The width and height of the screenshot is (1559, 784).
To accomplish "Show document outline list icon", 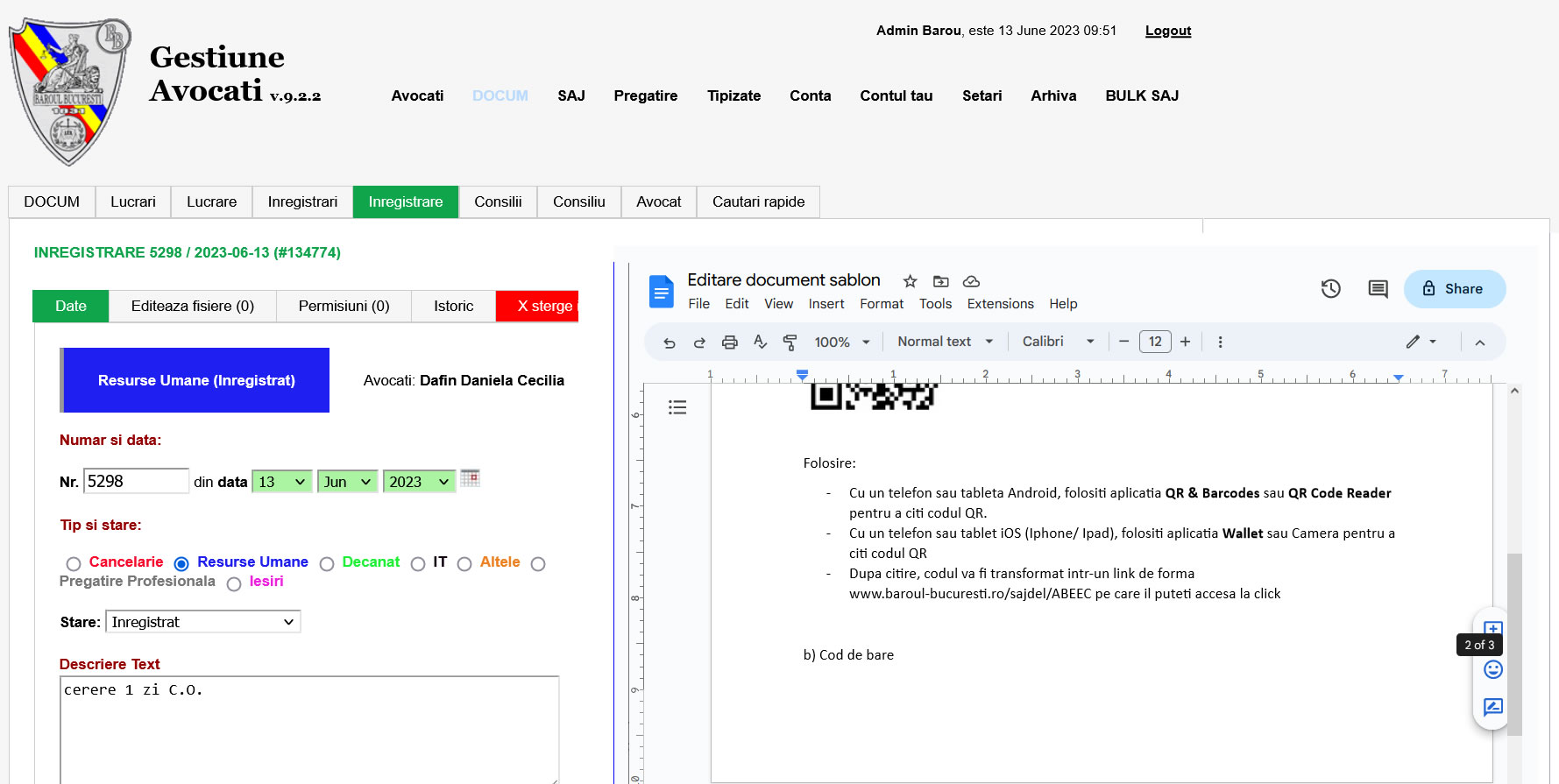I will pyautogui.click(x=677, y=407).
